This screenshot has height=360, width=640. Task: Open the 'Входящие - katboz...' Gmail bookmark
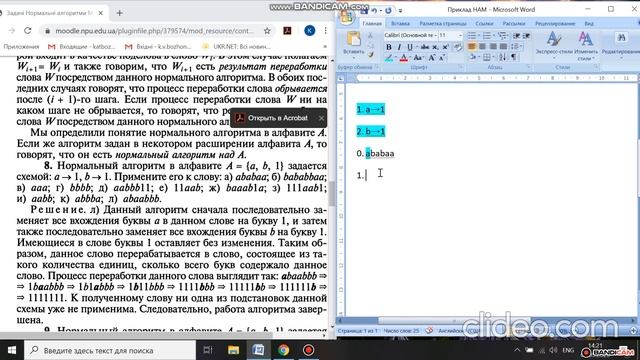[x=82, y=47]
